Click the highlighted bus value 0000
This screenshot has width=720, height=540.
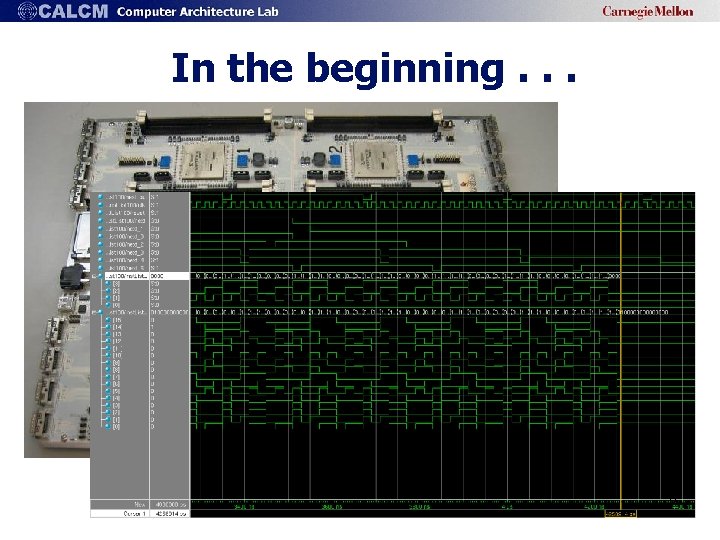point(157,276)
